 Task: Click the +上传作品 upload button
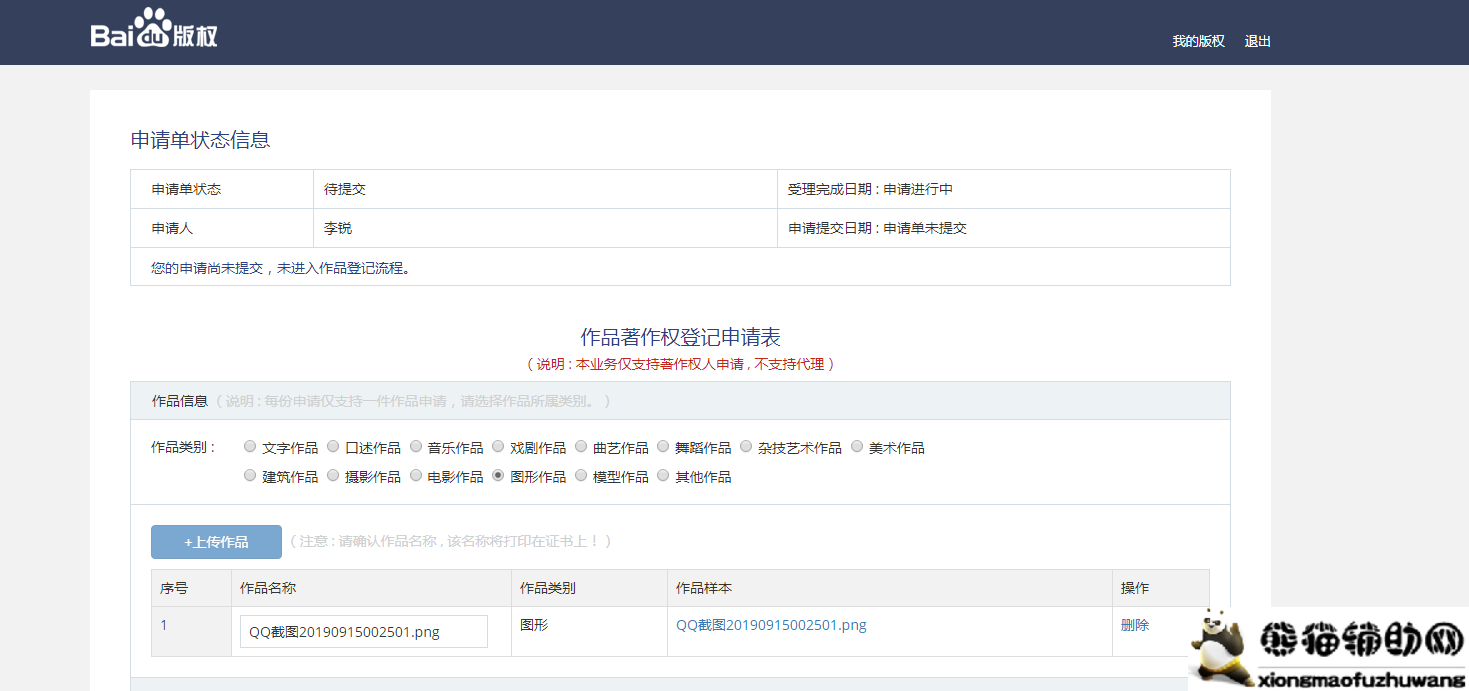(215, 541)
